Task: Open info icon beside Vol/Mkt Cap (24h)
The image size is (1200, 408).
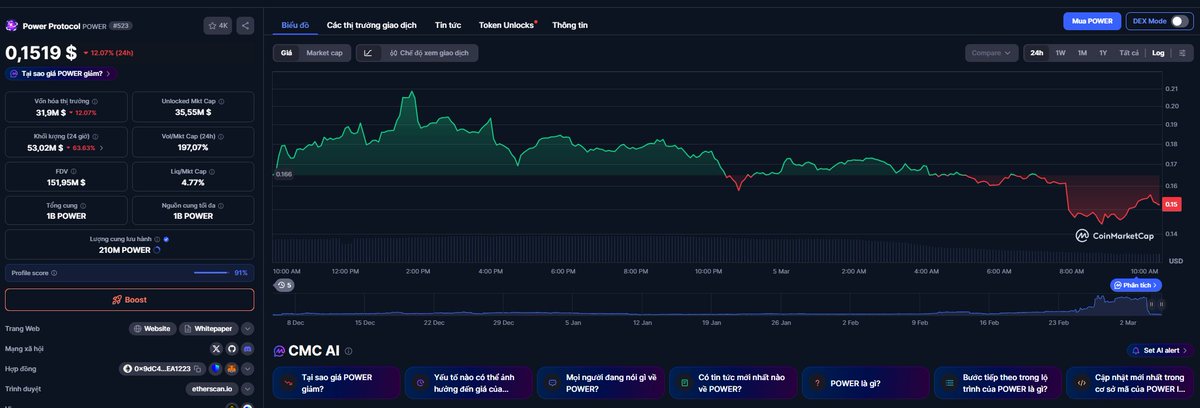Action: pos(222,136)
